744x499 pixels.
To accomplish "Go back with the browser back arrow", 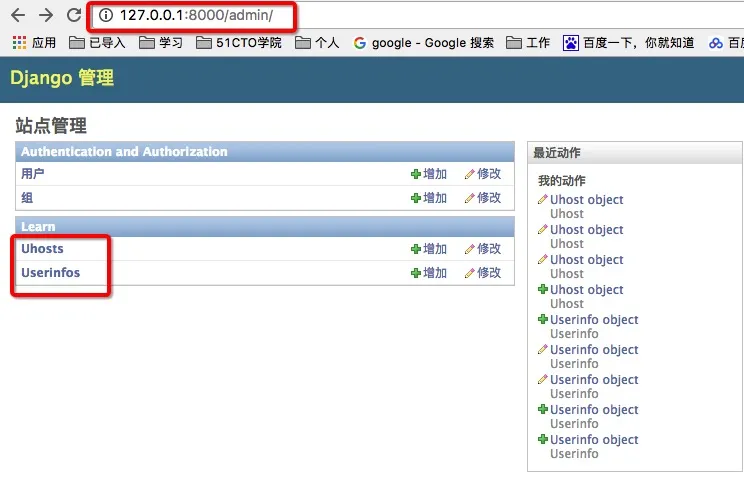I will [18, 15].
